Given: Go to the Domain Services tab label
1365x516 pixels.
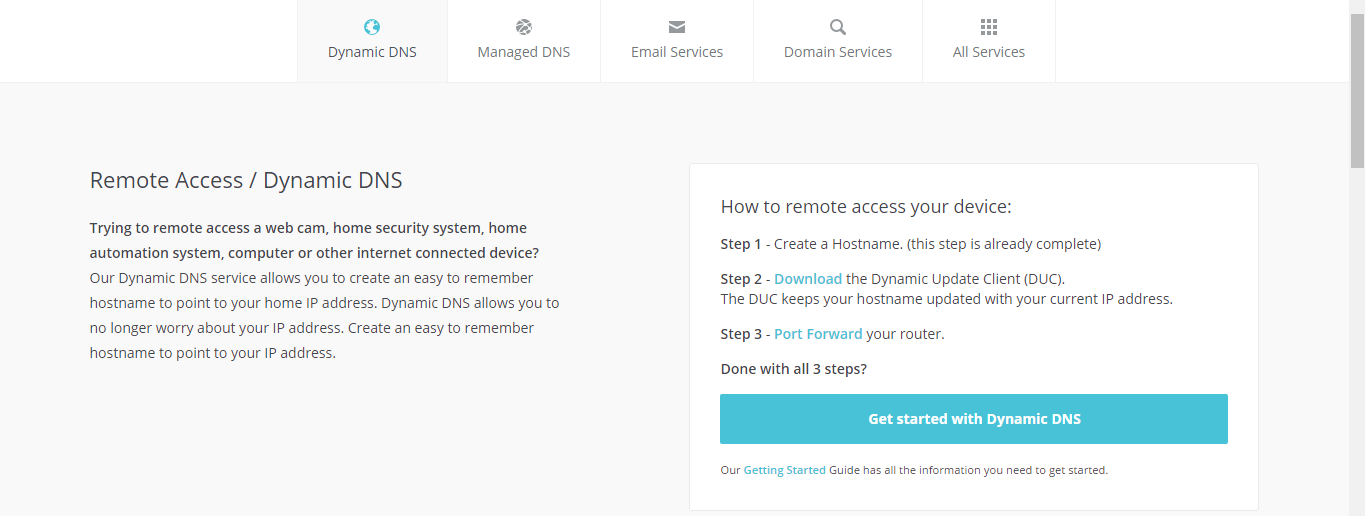Looking at the screenshot, I should pyautogui.click(x=838, y=52).
